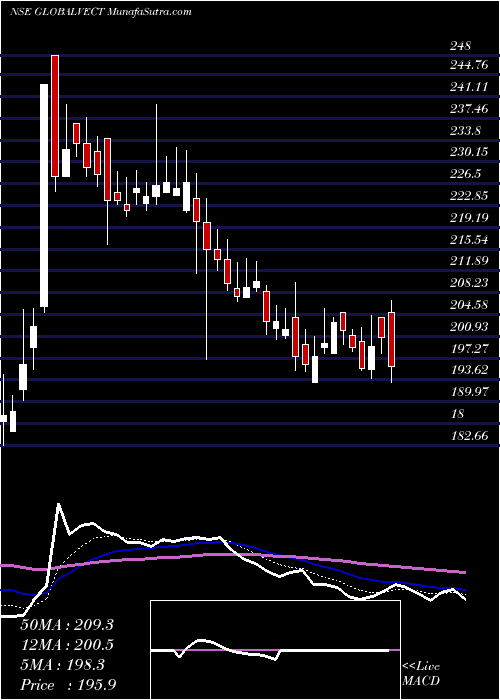
Task: Click the NSE GLOBALVECT MunafaSutra.com title
Action: (x=100, y=11)
